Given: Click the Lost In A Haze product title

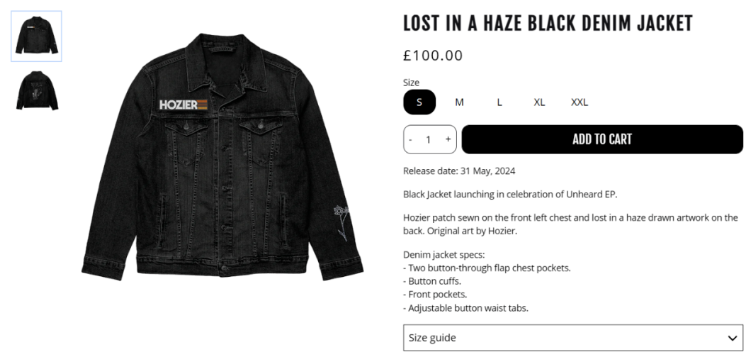Looking at the screenshot, I should (x=548, y=23).
